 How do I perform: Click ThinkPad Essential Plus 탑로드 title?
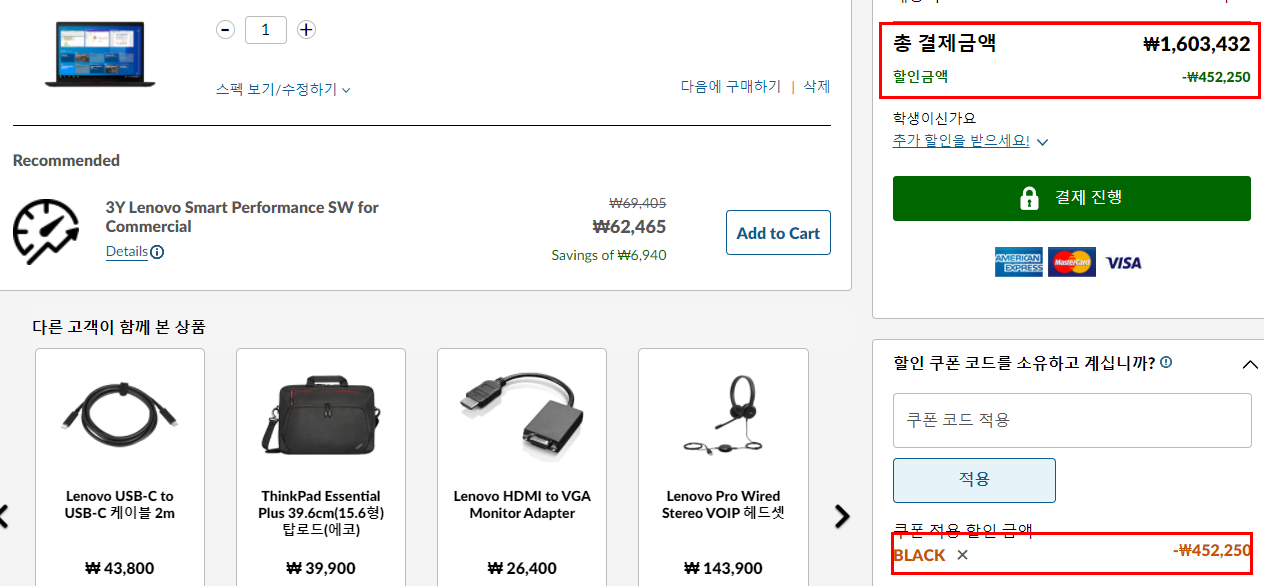[x=321, y=513]
